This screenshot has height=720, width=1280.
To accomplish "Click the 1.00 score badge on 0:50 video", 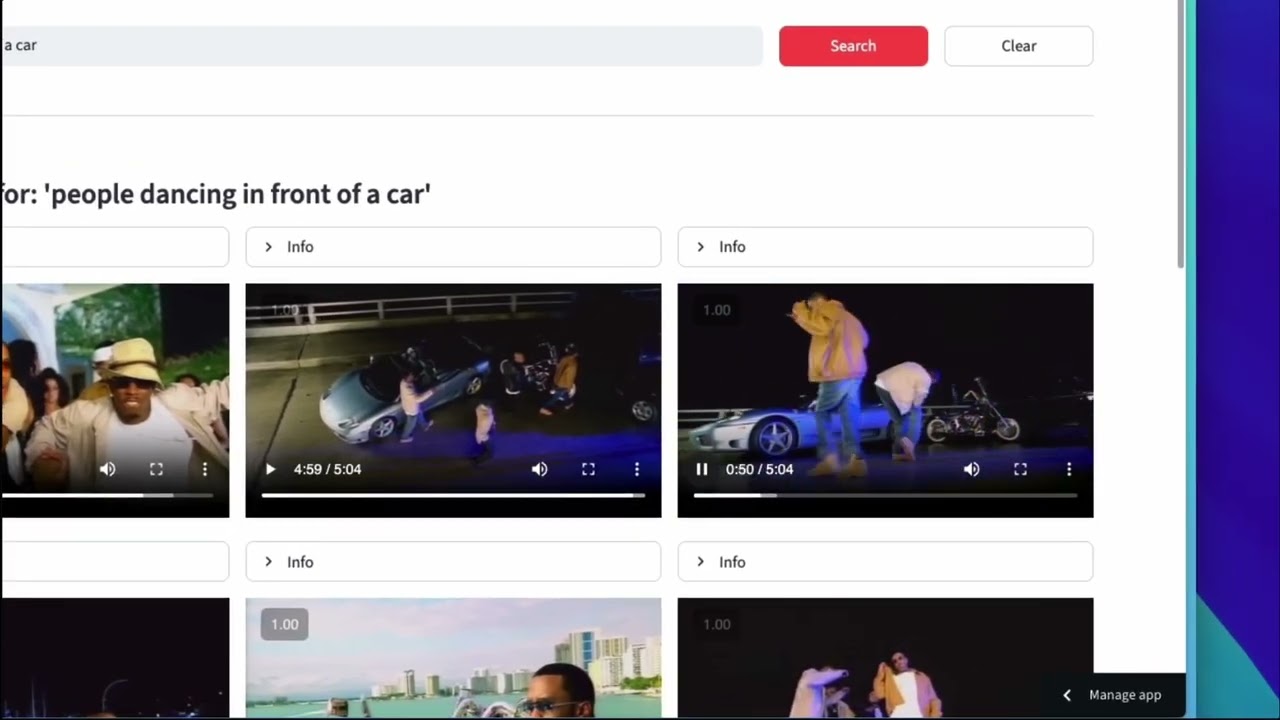I will pos(716,310).
